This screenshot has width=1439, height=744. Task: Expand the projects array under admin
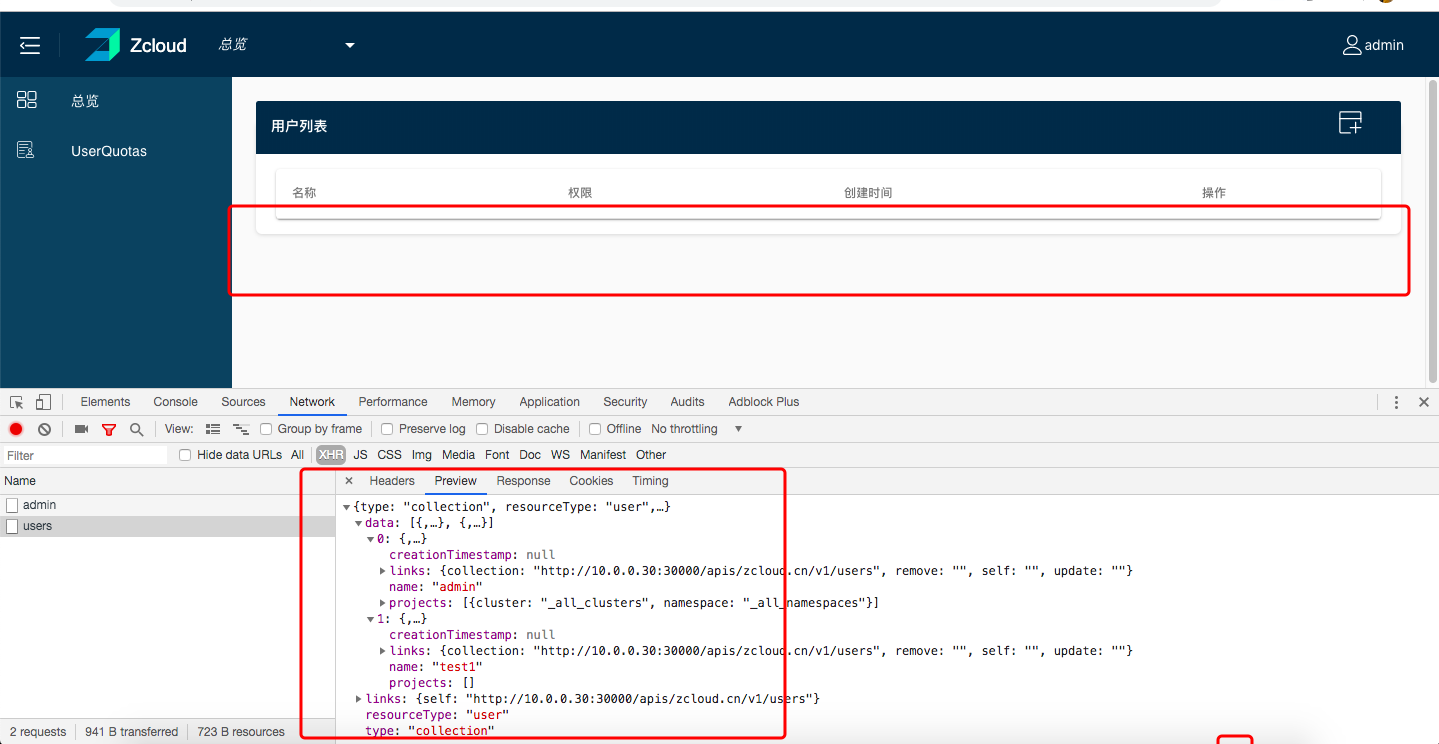[383, 603]
